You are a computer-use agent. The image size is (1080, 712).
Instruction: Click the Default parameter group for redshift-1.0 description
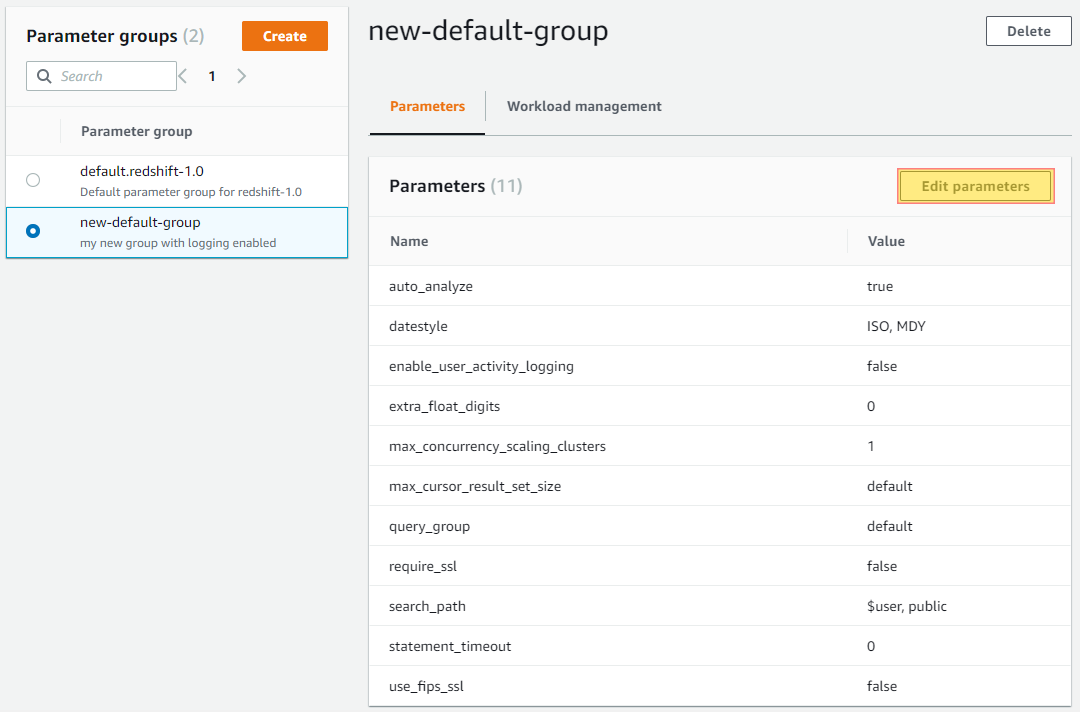pos(191,192)
